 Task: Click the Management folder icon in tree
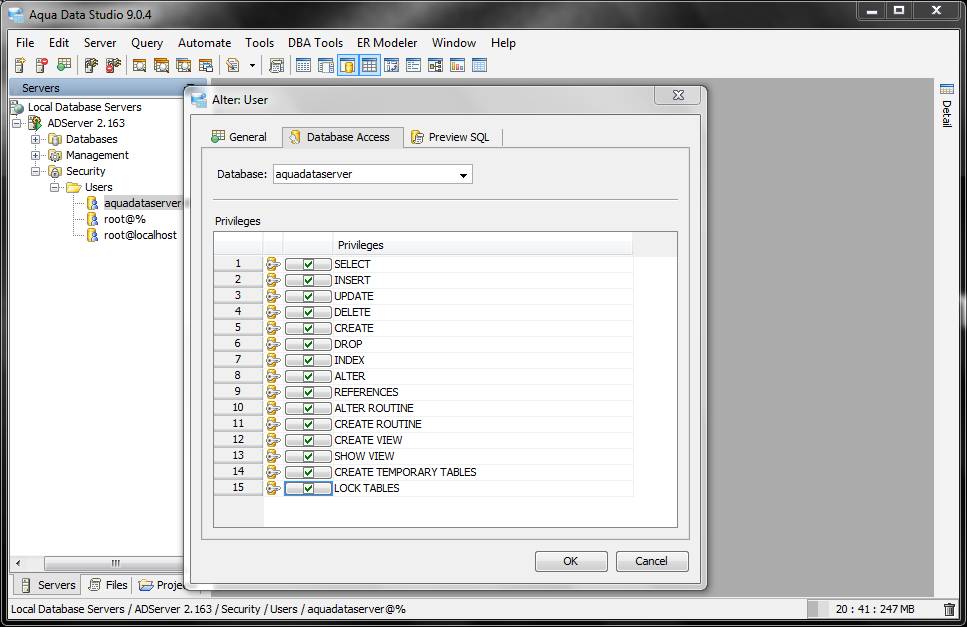click(55, 155)
